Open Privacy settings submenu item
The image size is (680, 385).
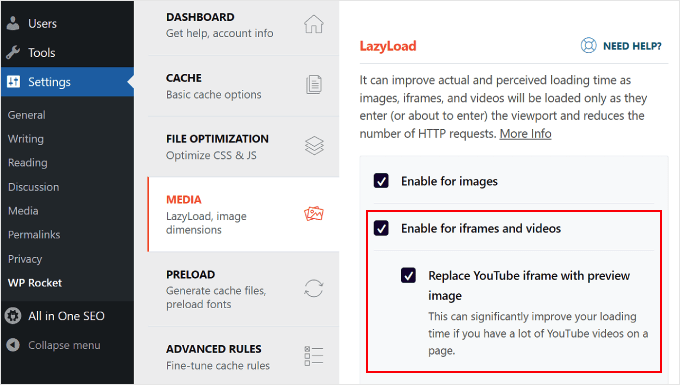25,259
